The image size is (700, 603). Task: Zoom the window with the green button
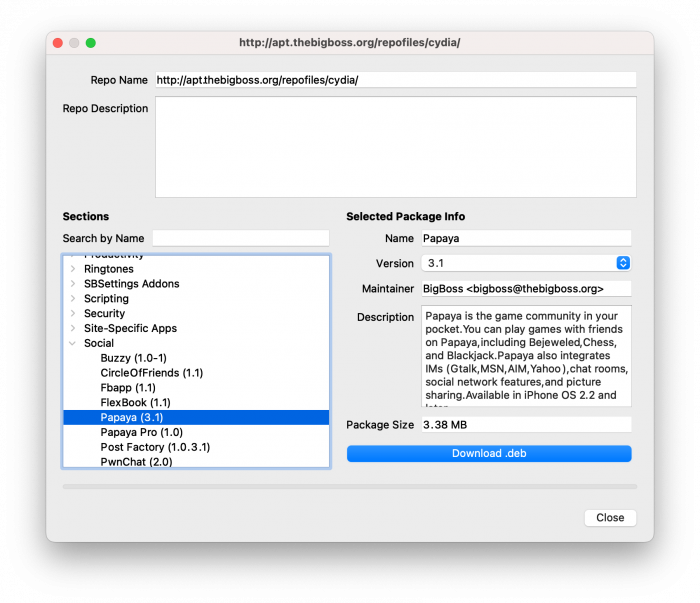pyautogui.click(x=91, y=43)
